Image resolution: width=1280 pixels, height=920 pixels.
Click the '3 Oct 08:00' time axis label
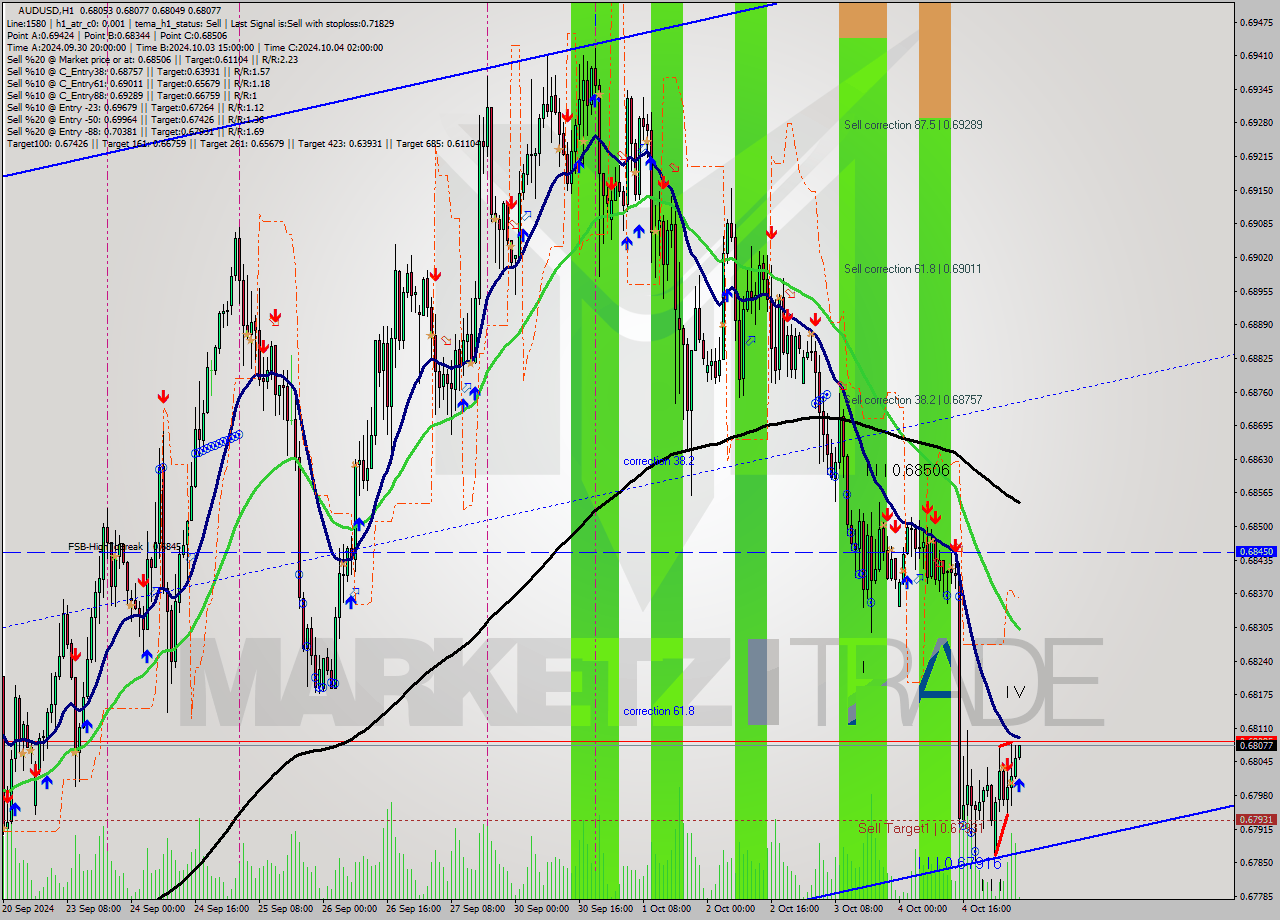tap(859, 909)
